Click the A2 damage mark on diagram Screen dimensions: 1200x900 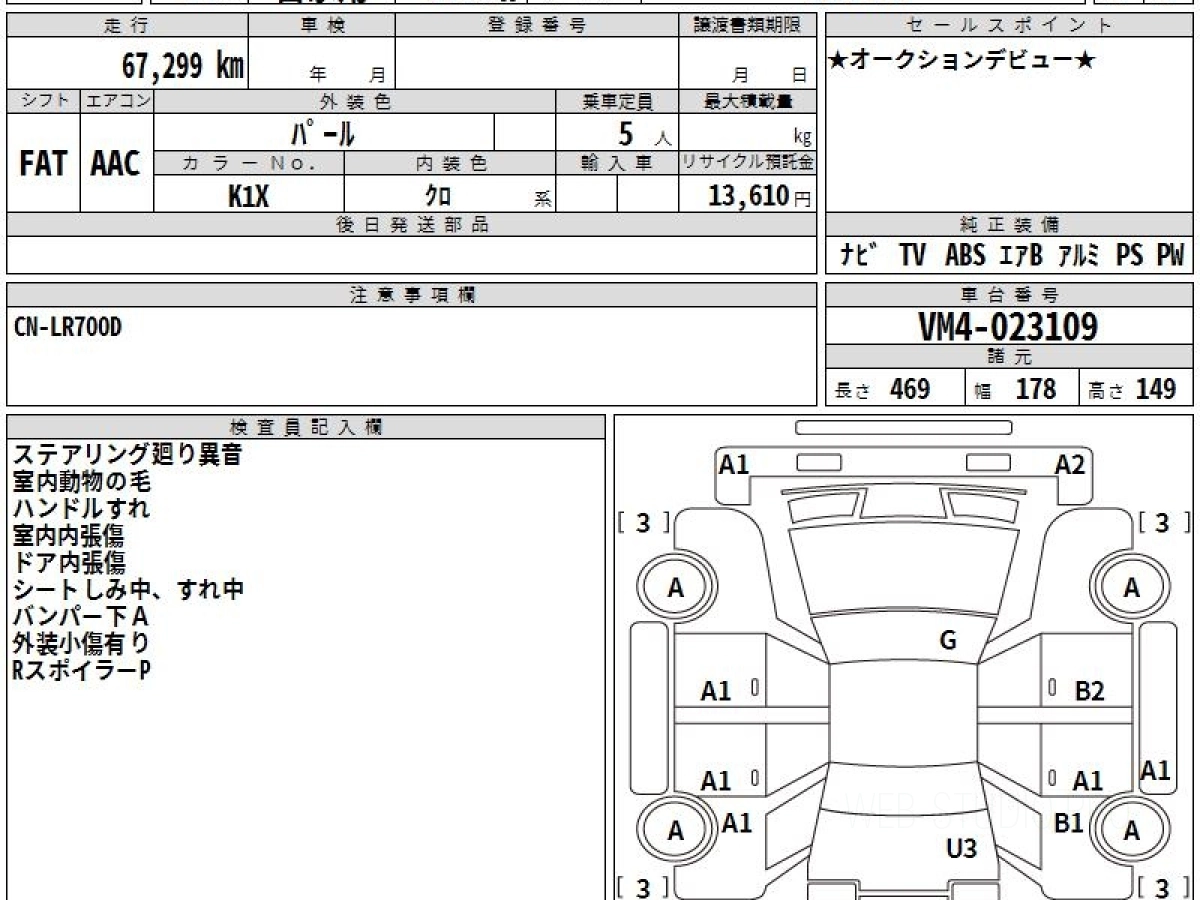click(x=1069, y=464)
